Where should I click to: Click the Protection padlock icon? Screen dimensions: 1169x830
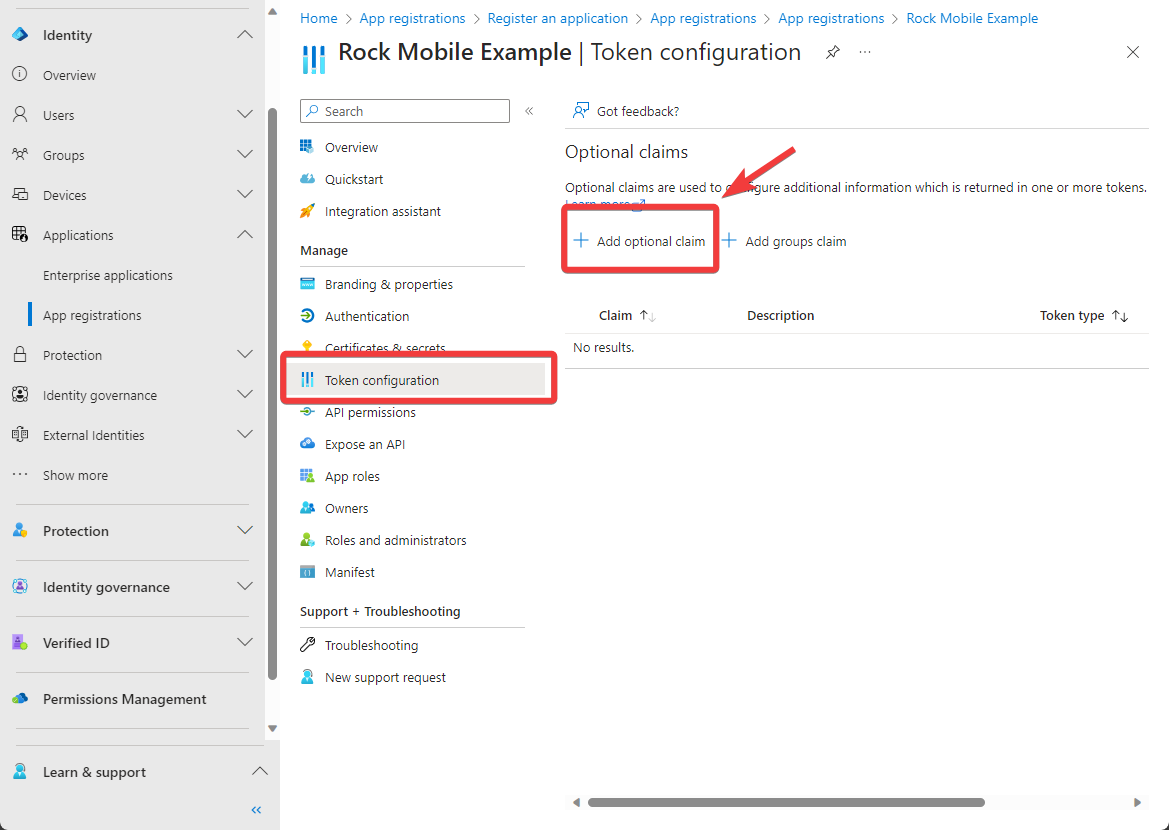(20, 355)
